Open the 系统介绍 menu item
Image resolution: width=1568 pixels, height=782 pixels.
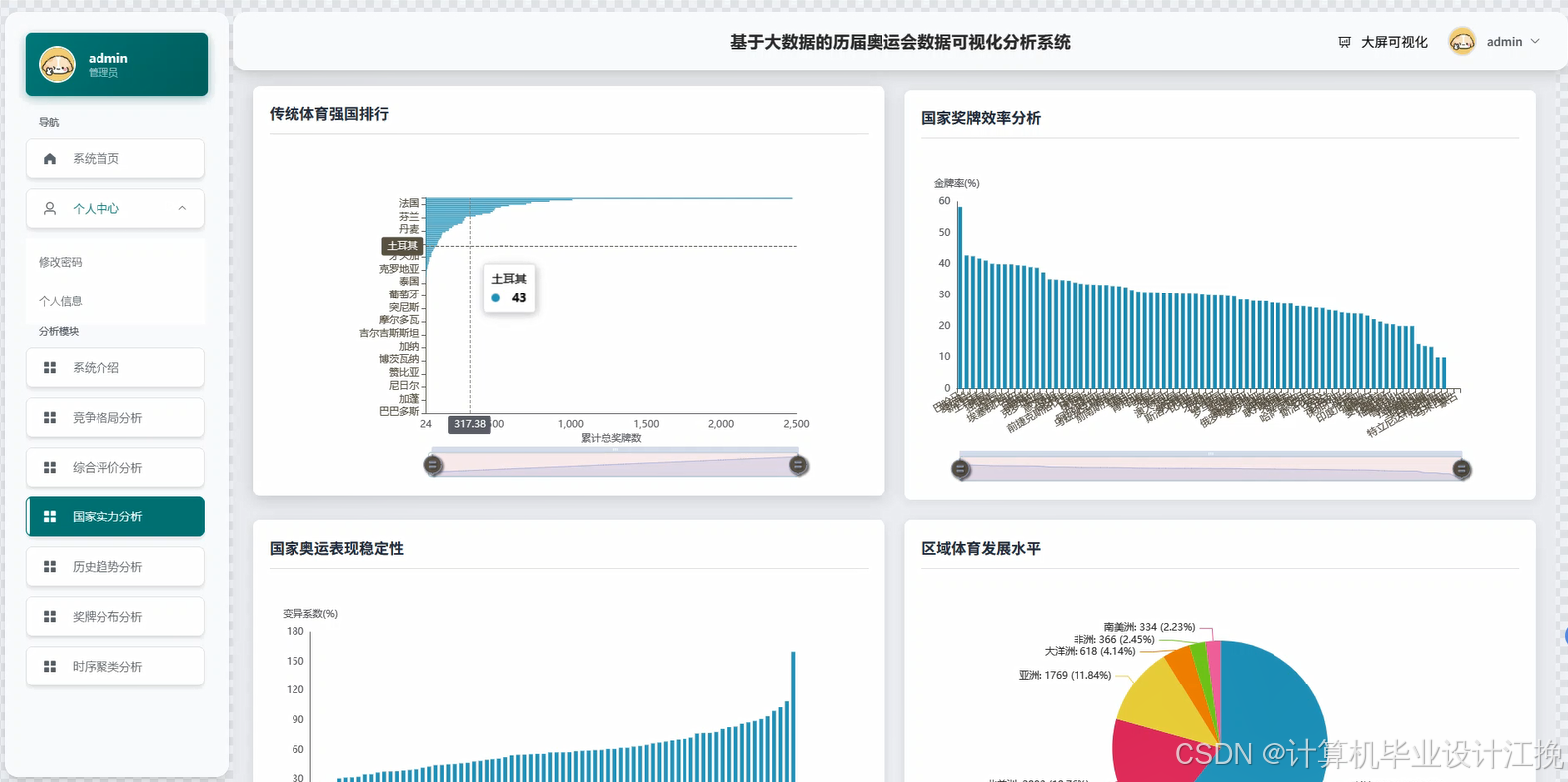pyautogui.click(x=115, y=368)
